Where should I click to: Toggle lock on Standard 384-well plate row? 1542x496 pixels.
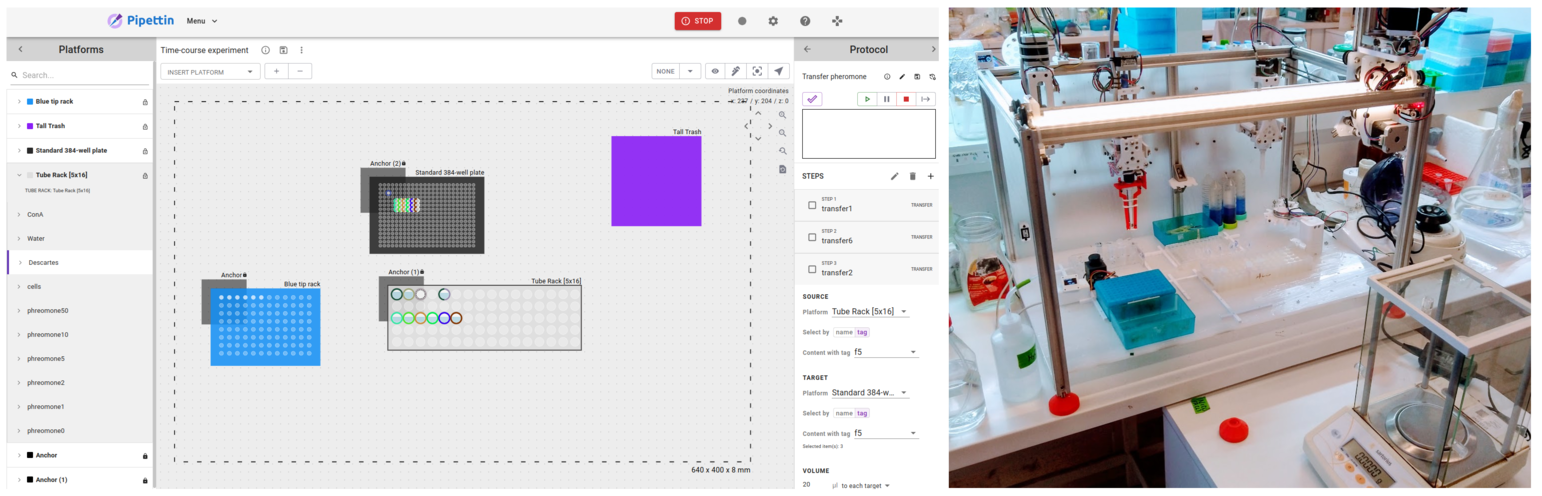point(145,151)
